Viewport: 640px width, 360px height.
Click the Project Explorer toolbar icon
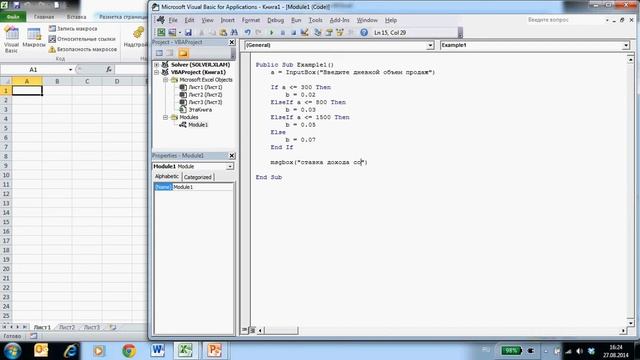[317, 32]
